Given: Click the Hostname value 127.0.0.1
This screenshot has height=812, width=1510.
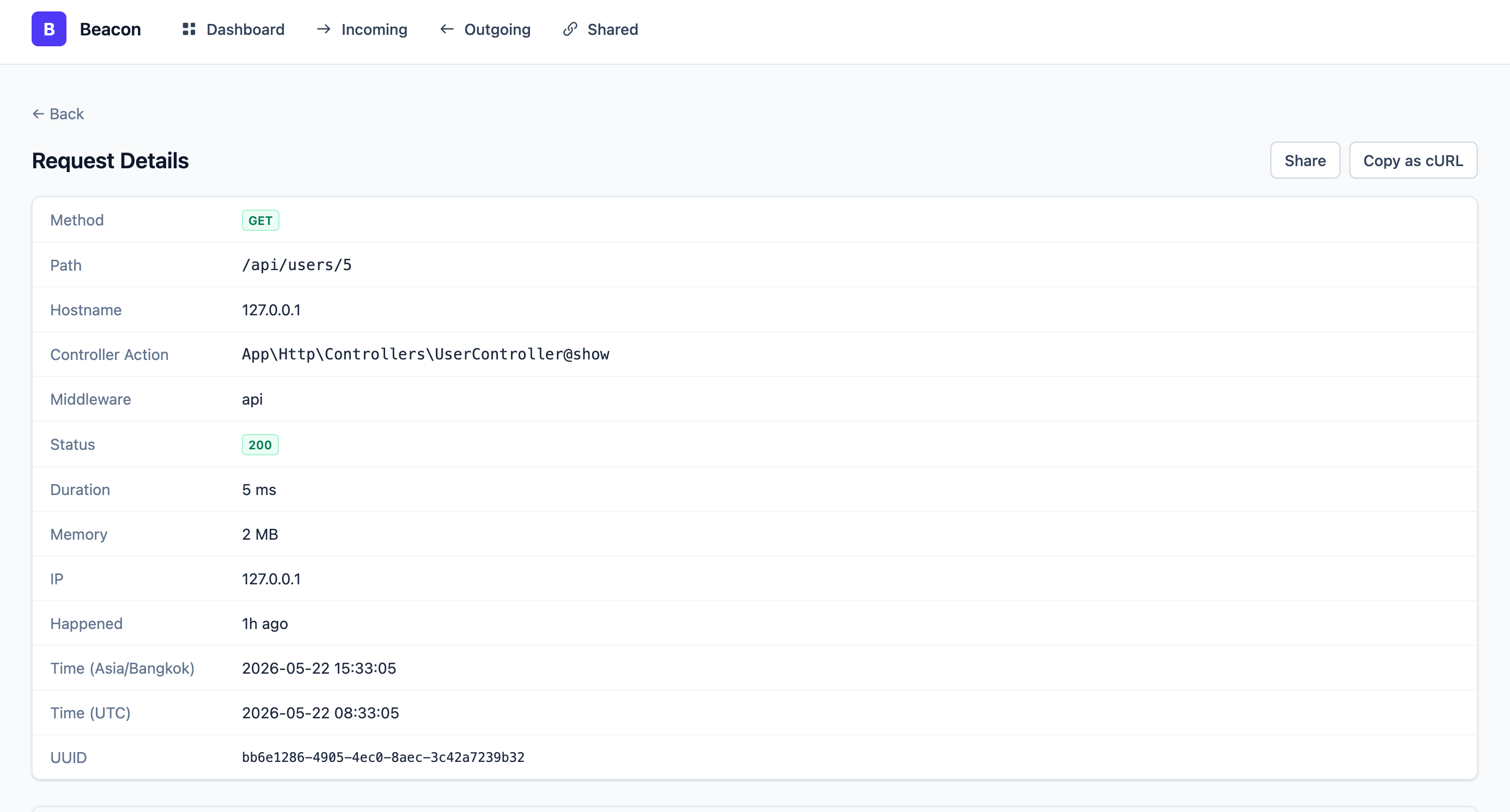Looking at the screenshot, I should pos(271,310).
